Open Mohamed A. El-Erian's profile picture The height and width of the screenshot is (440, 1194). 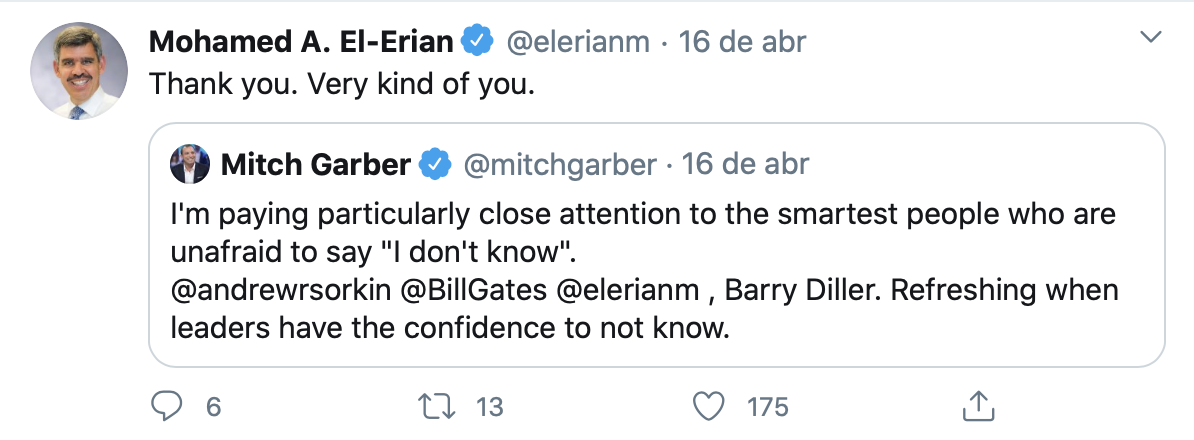tap(79, 71)
